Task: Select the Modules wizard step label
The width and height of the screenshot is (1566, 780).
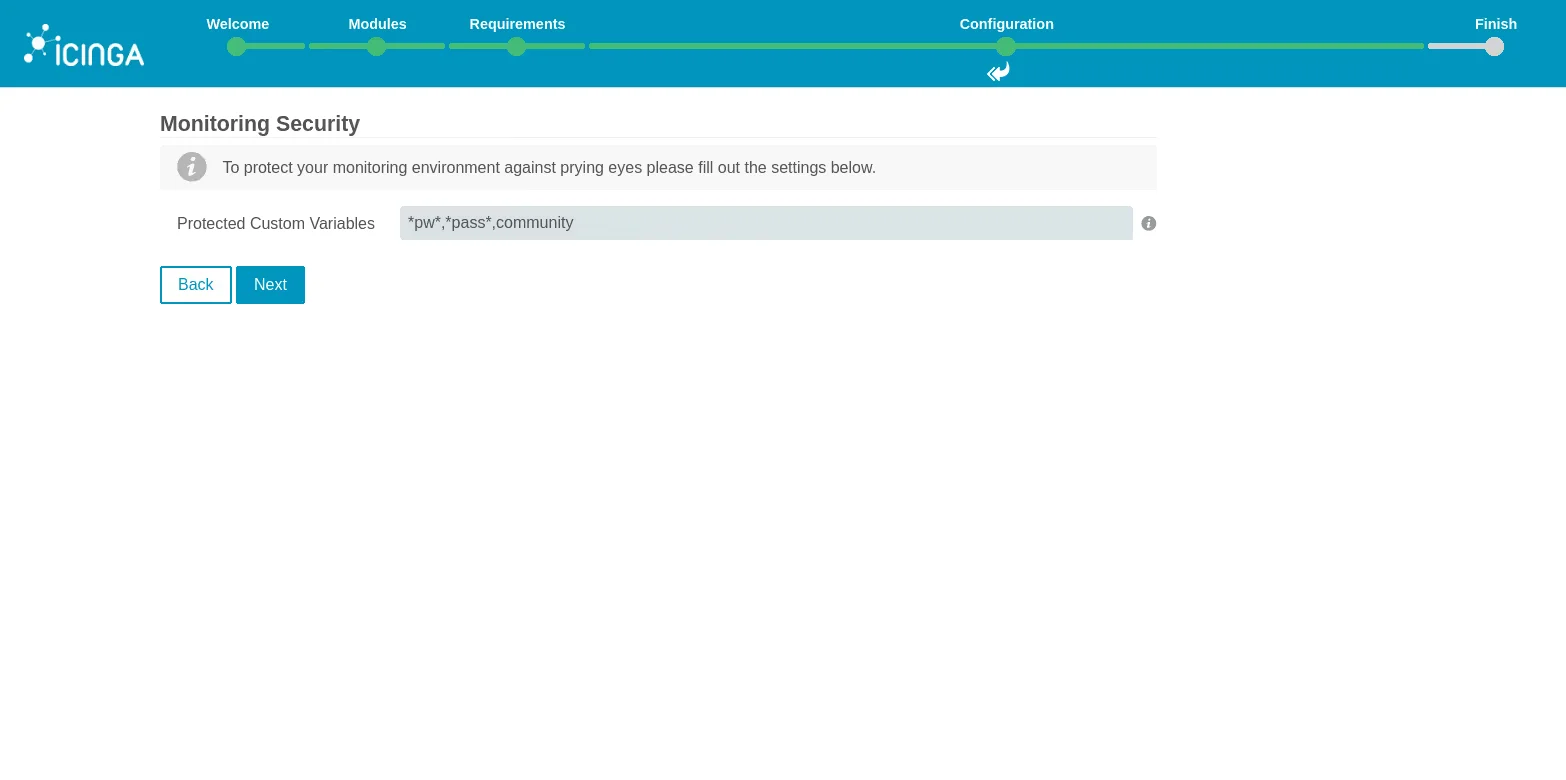Action: coord(377,24)
